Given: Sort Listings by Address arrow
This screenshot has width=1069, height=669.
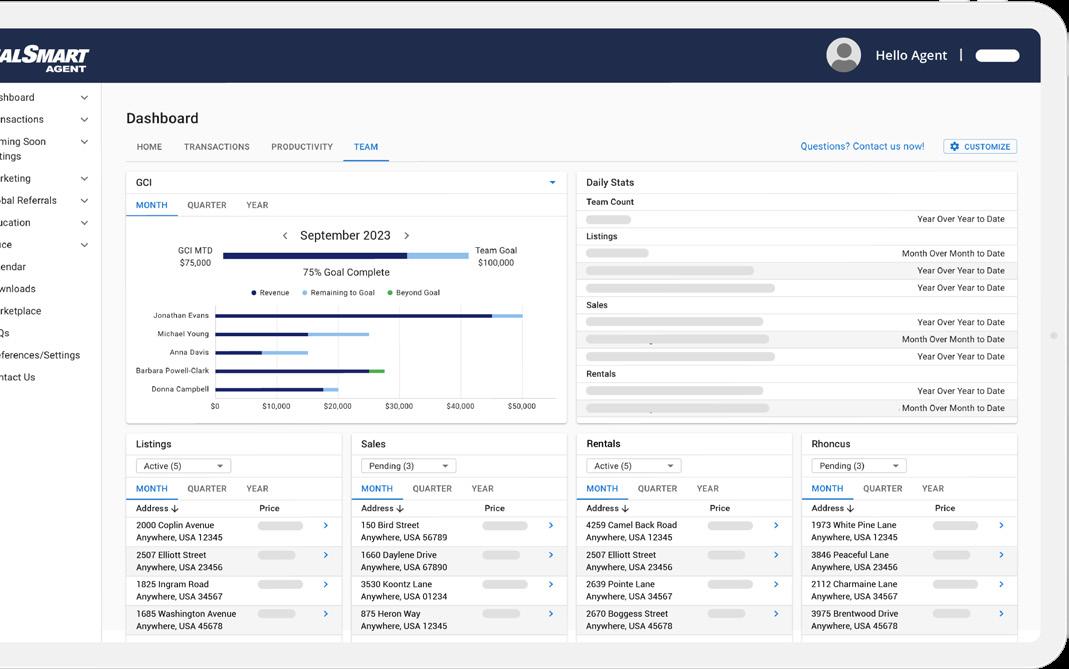Looking at the screenshot, I should point(175,509).
